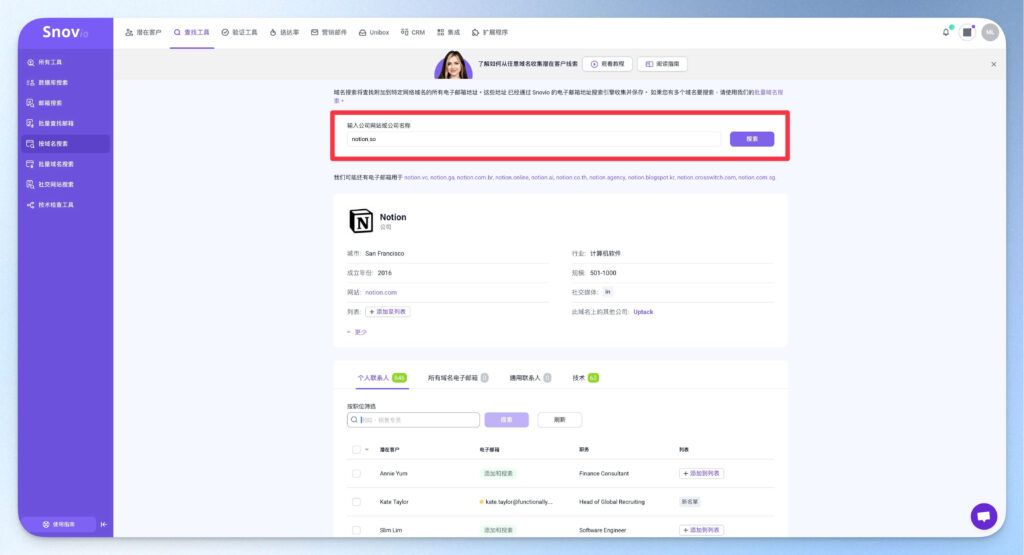The height and width of the screenshot is (555, 1024).
Task: Open the flame-icon deliverability menu item
Action: point(284,32)
